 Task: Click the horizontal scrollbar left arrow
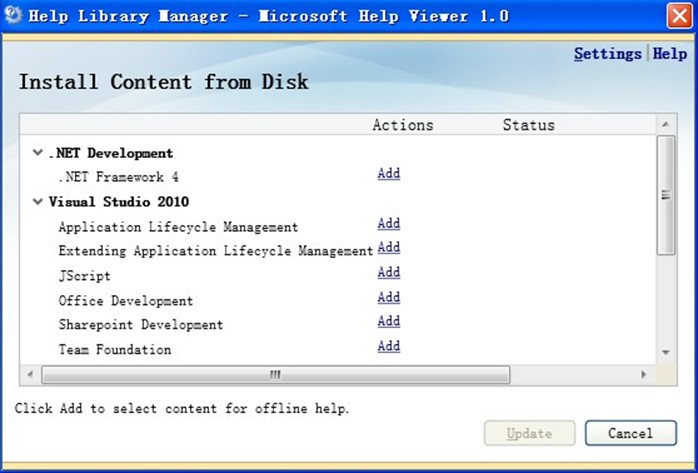click(x=30, y=375)
